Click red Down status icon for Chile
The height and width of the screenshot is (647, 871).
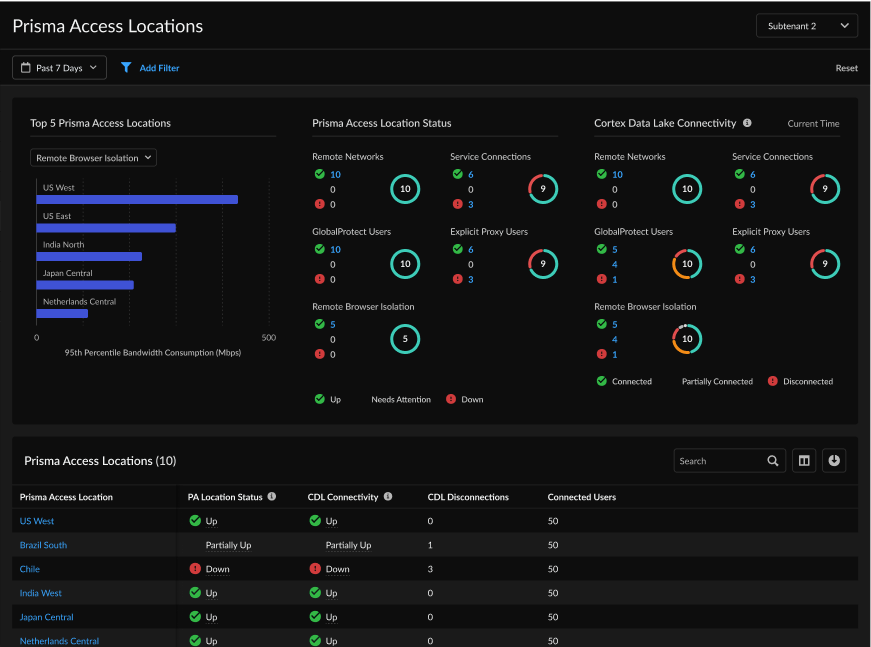click(195, 569)
